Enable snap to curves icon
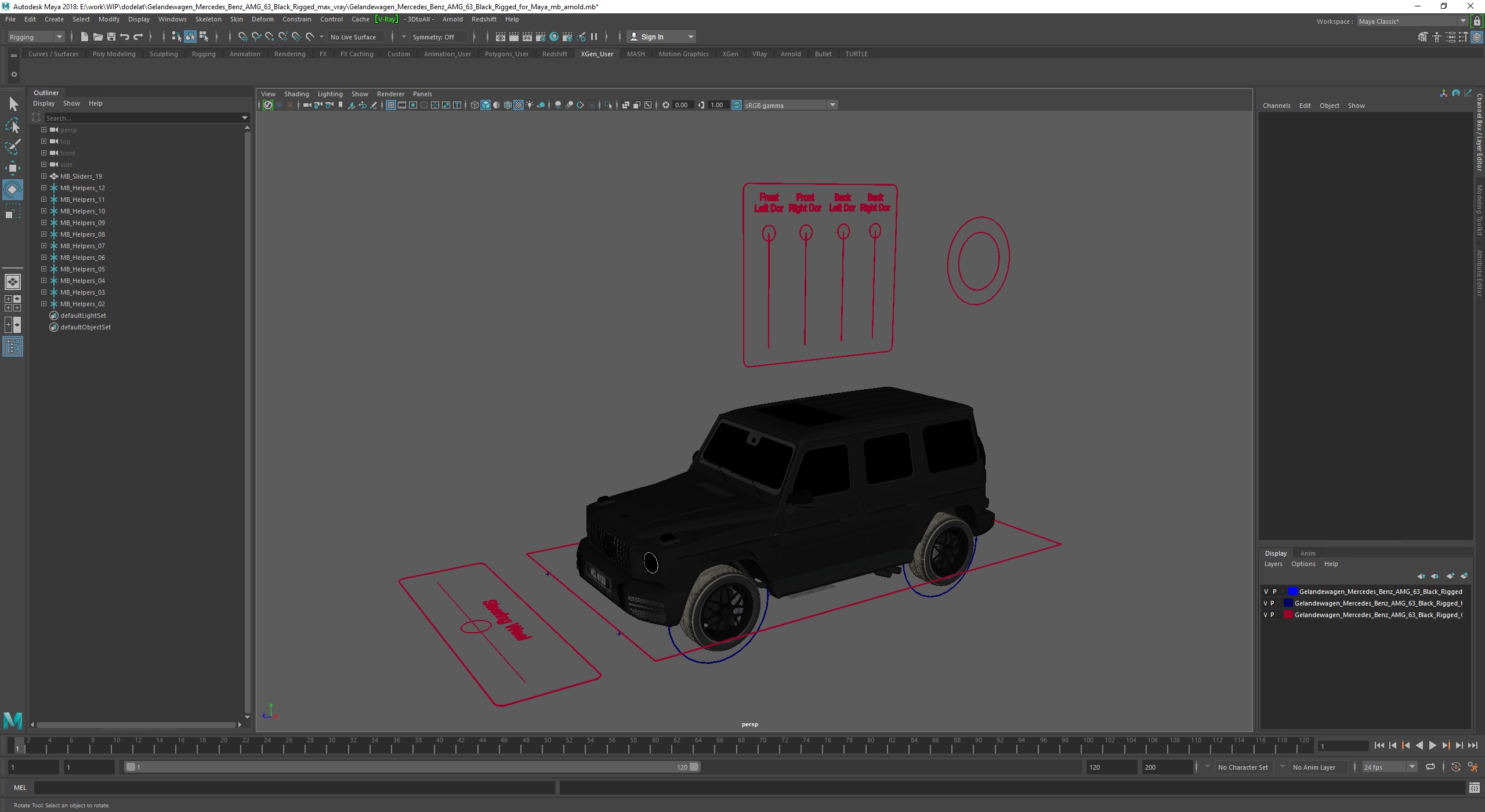 click(x=256, y=37)
